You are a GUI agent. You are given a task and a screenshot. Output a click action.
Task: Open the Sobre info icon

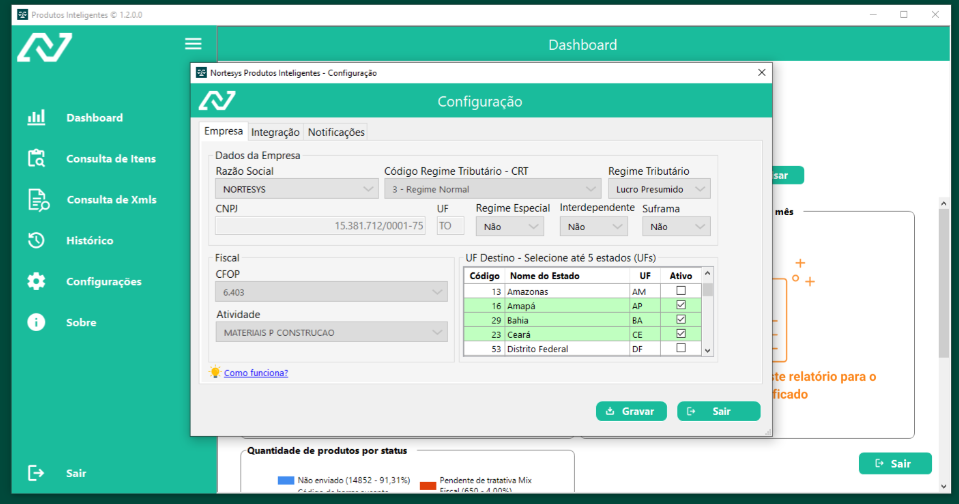tap(36, 322)
